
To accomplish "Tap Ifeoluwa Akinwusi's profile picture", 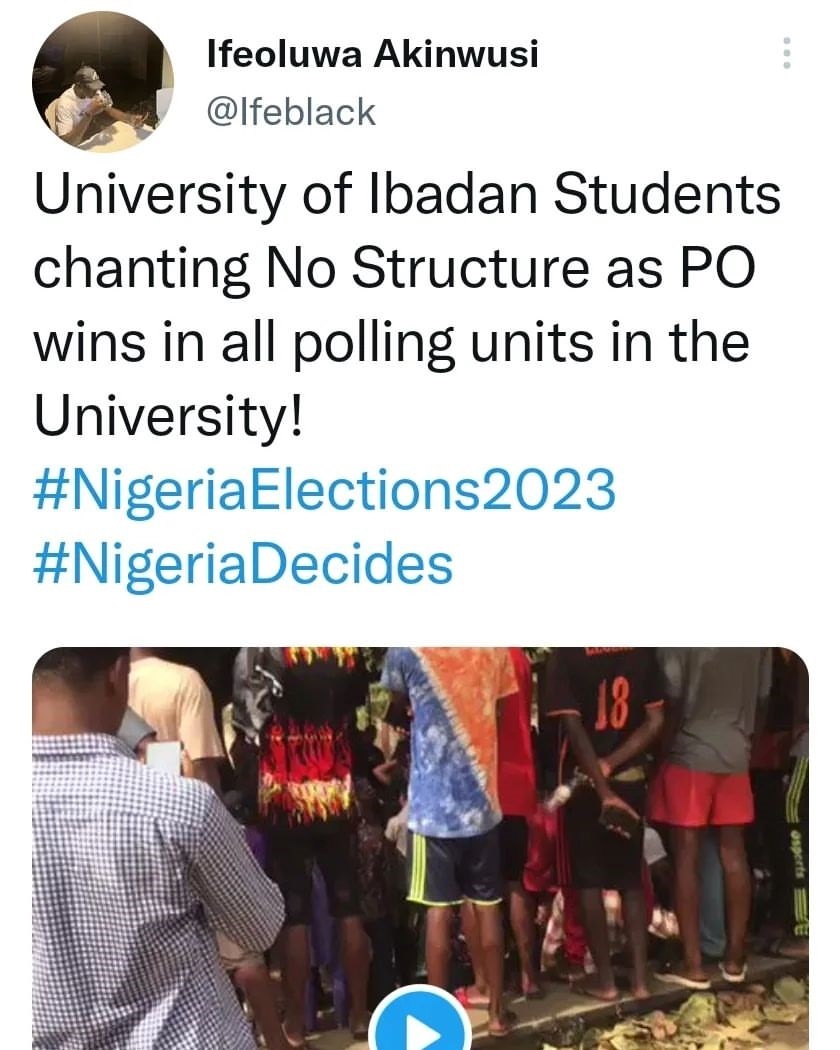I will (x=103, y=82).
